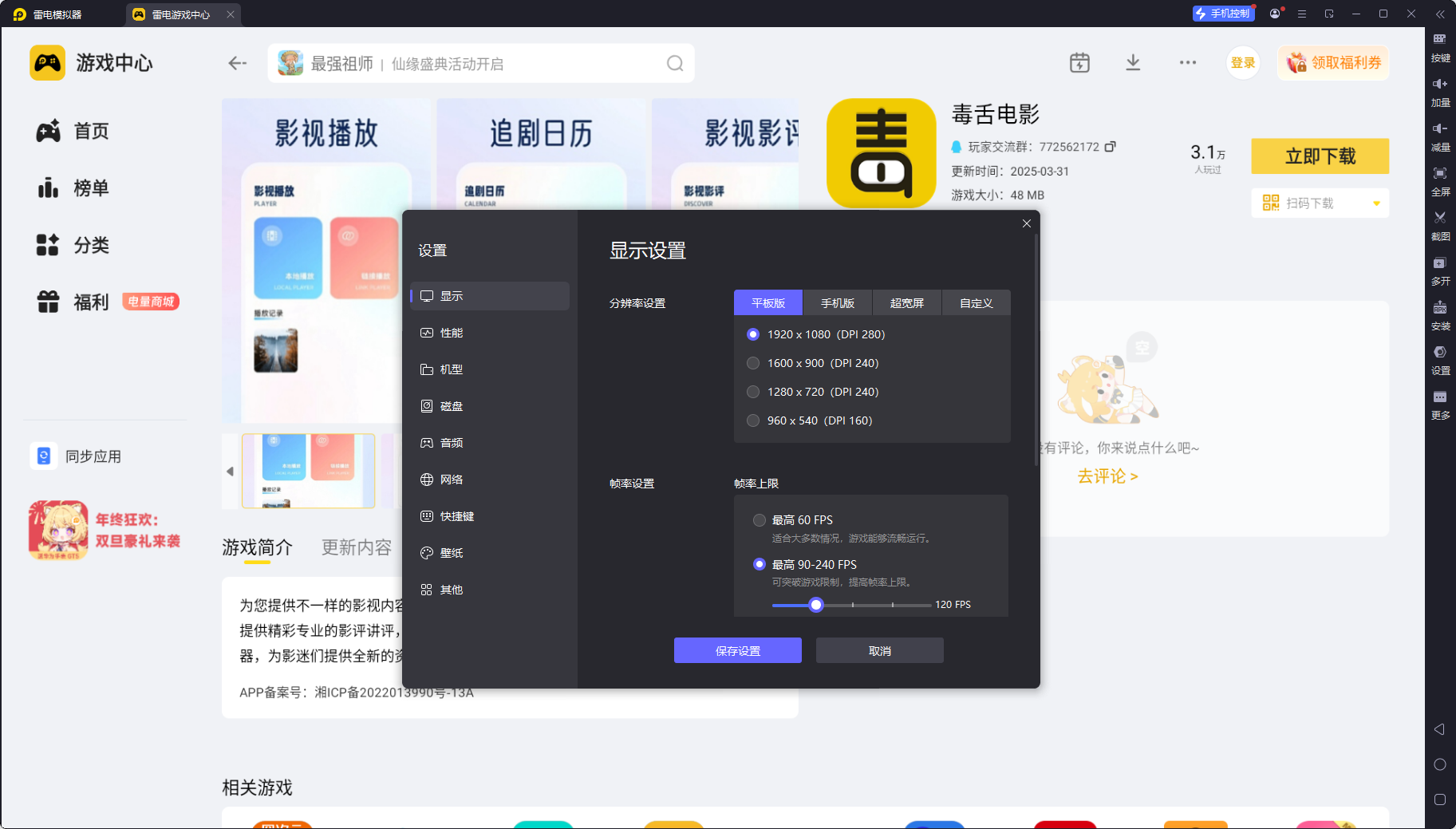This screenshot has width=1456, height=829.
Task: Copy the player group number 772562172
Action: [1110, 147]
